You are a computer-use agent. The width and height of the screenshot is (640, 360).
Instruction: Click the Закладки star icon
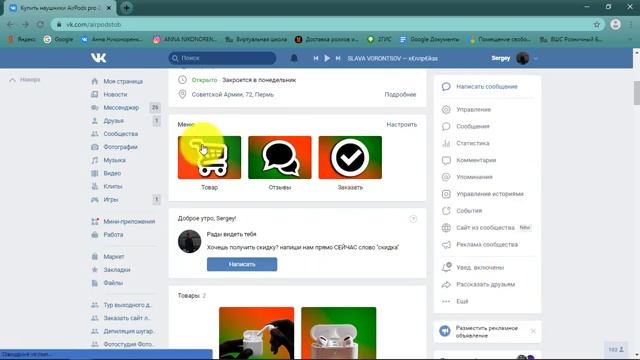click(95, 269)
